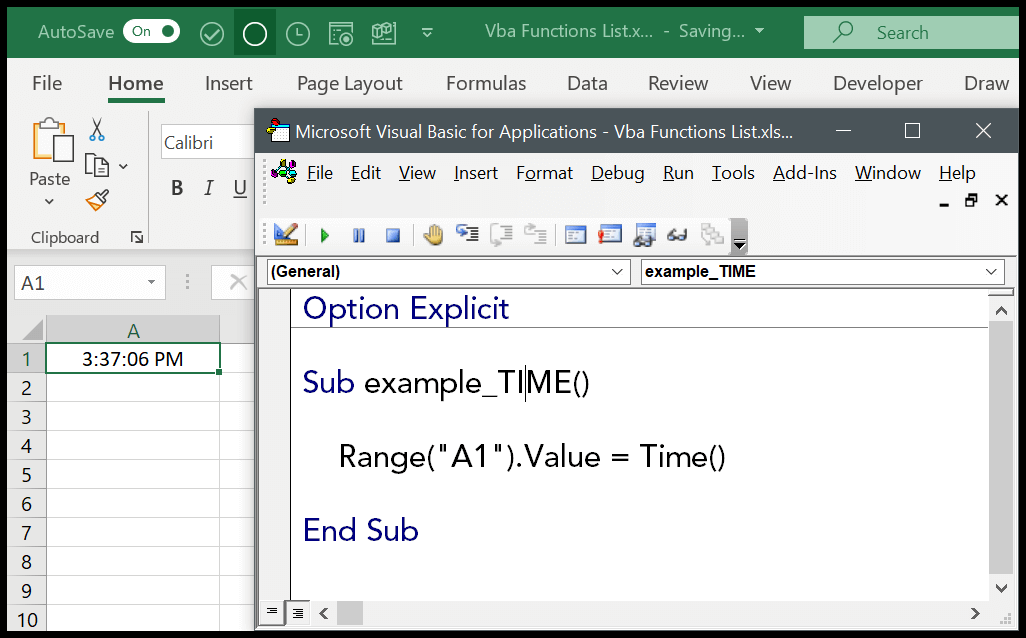Select cell A1 in the Name Box
This screenshot has height=638, width=1026.
pos(80,282)
